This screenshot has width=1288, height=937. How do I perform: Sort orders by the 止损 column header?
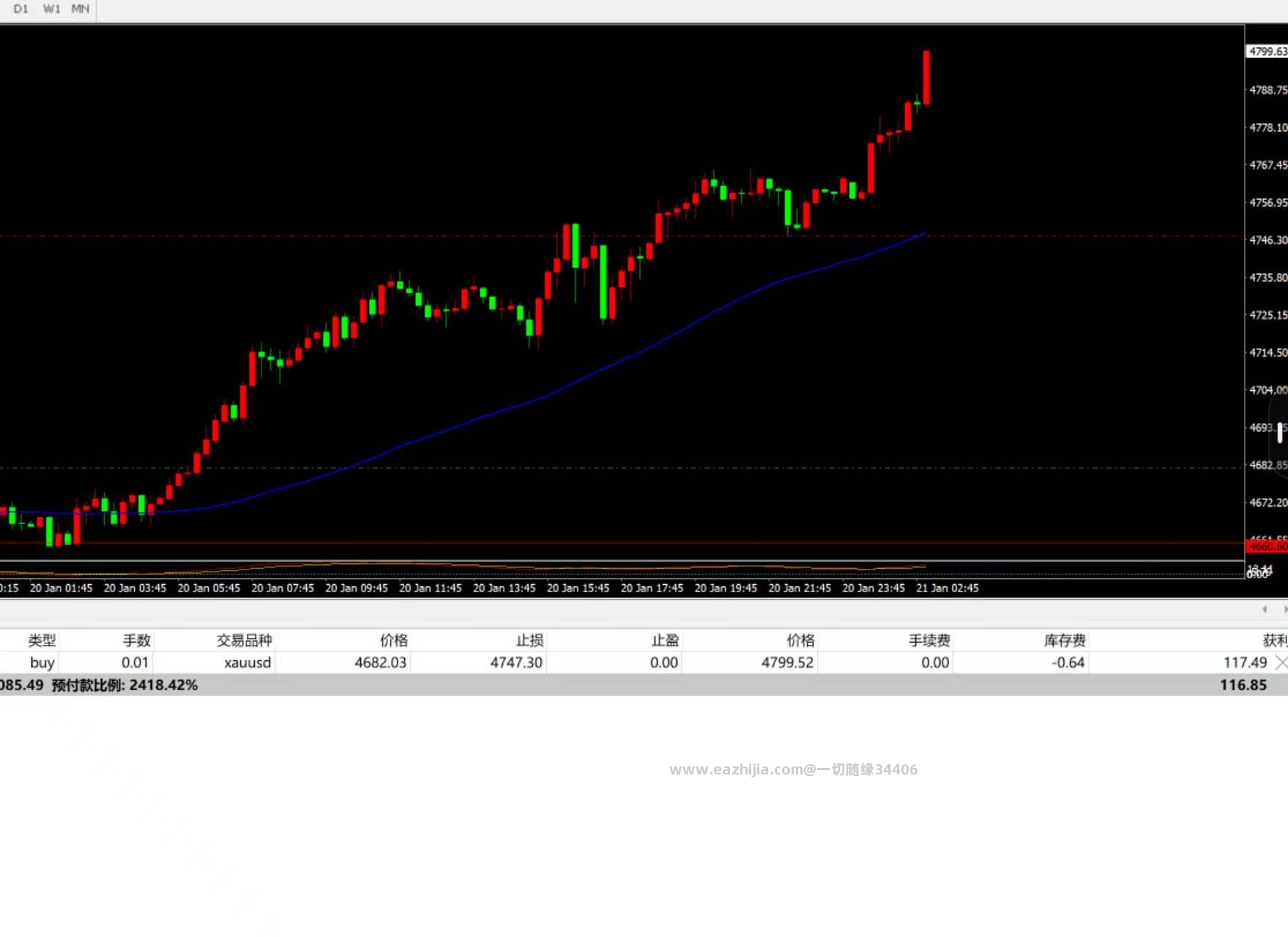pyautogui.click(x=530, y=641)
